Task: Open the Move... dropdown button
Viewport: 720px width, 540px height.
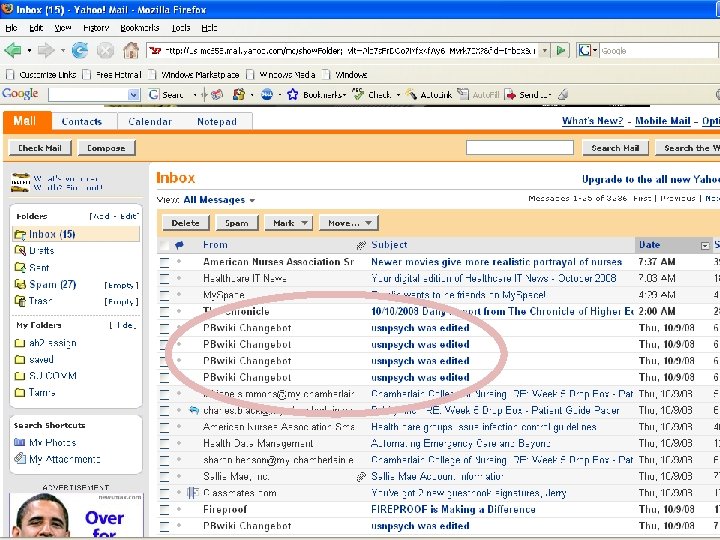Action: [x=349, y=223]
